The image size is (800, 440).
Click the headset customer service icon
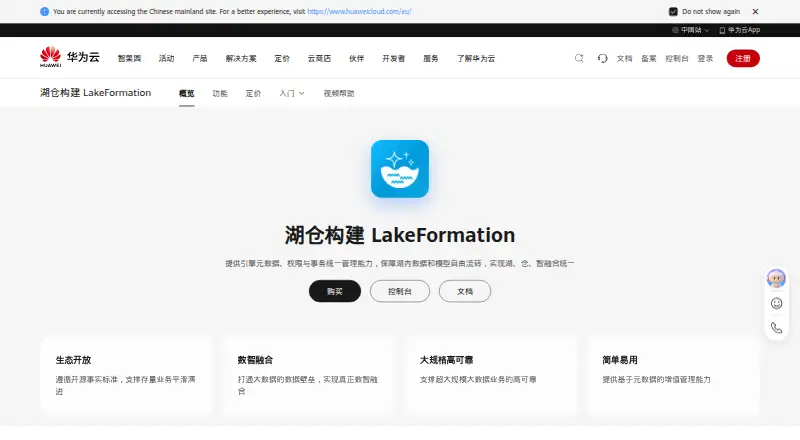(603, 58)
